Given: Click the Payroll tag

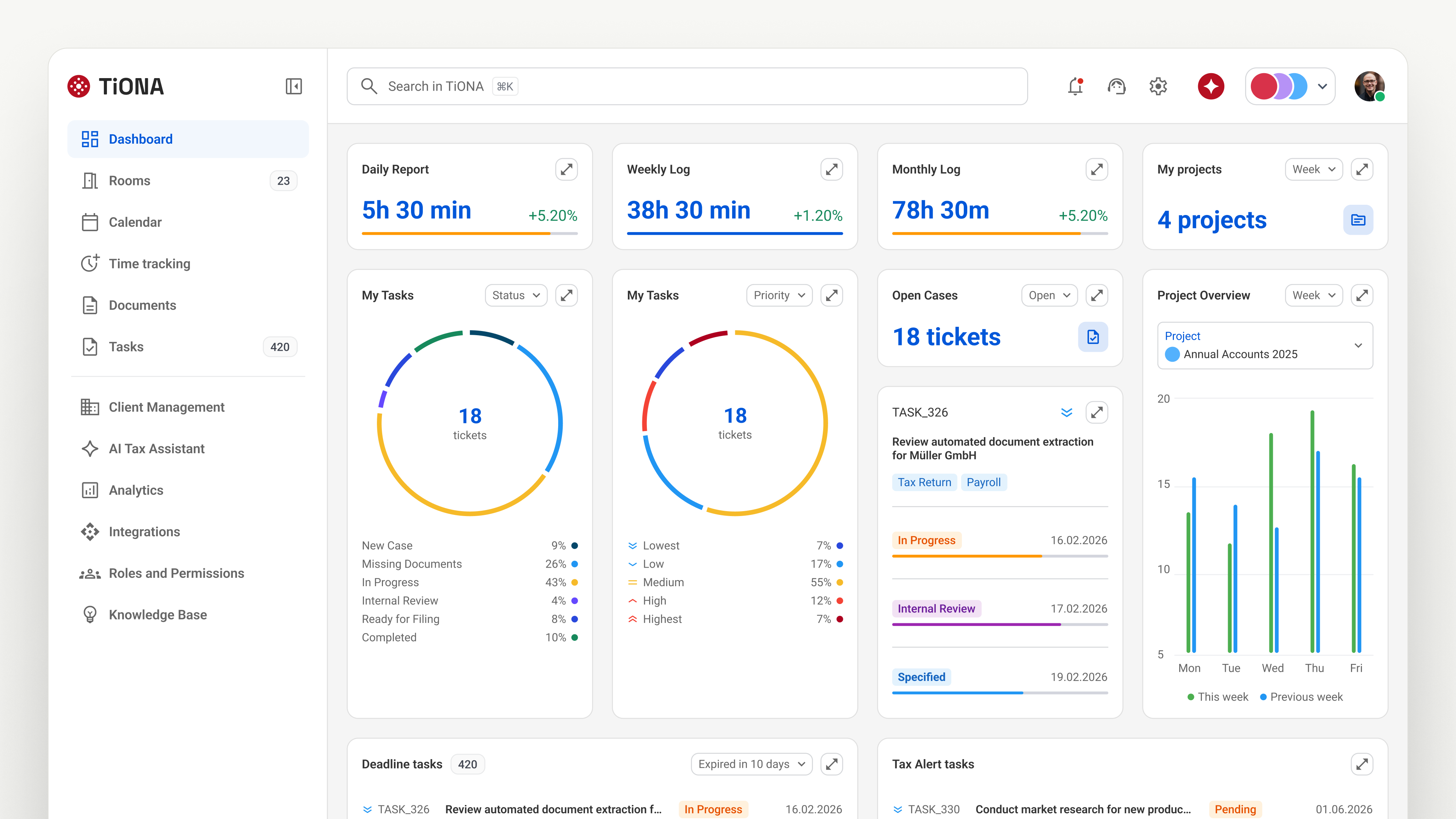Looking at the screenshot, I should pos(984,482).
